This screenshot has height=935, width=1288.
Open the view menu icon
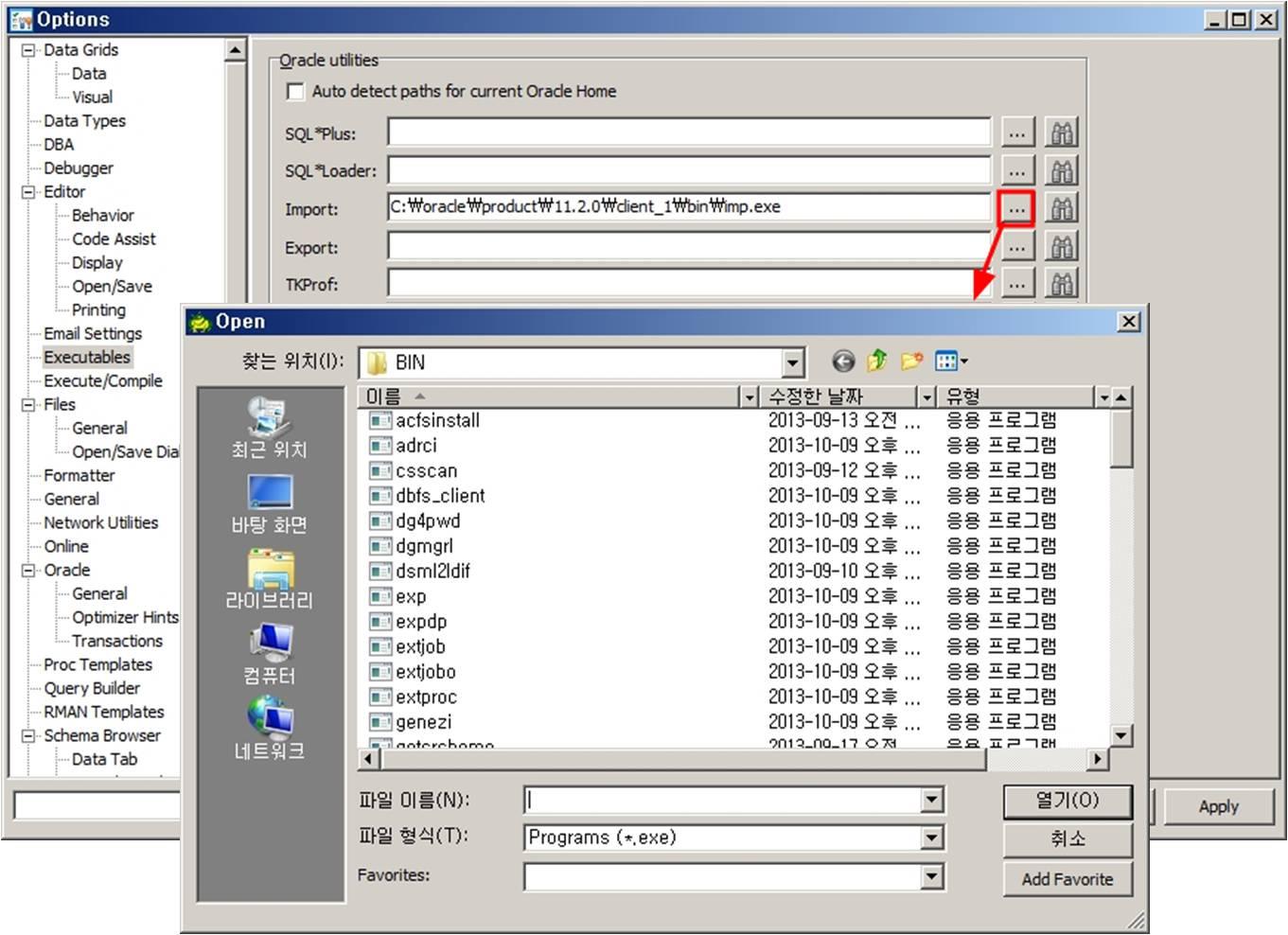pos(950,362)
